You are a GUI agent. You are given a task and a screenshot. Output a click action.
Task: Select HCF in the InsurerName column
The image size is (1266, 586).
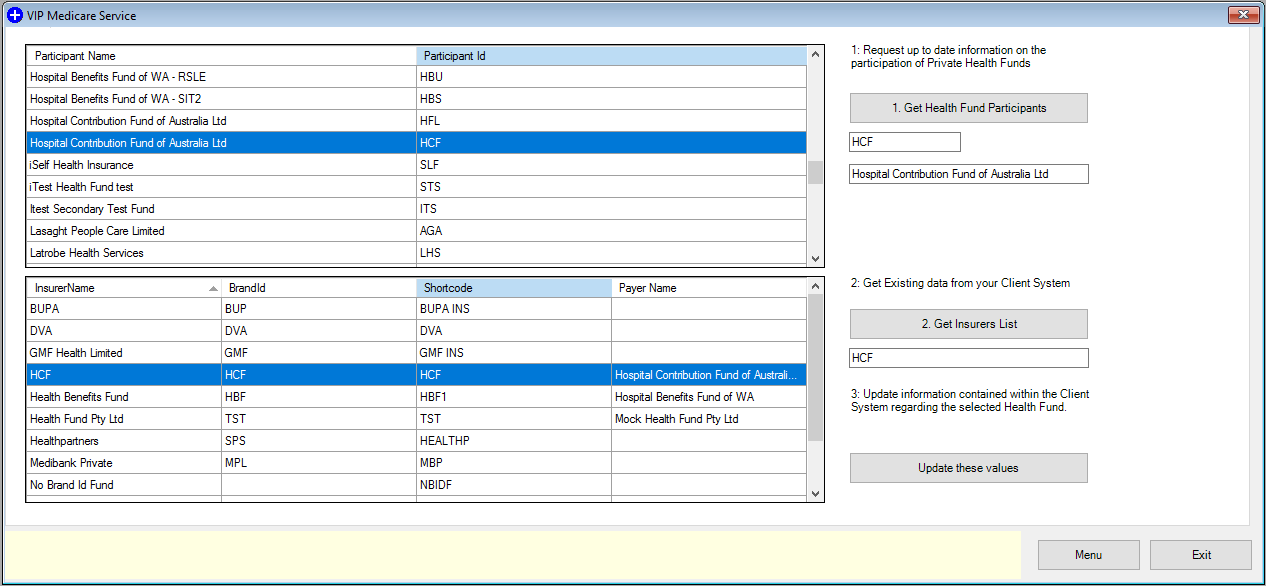coord(123,375)
